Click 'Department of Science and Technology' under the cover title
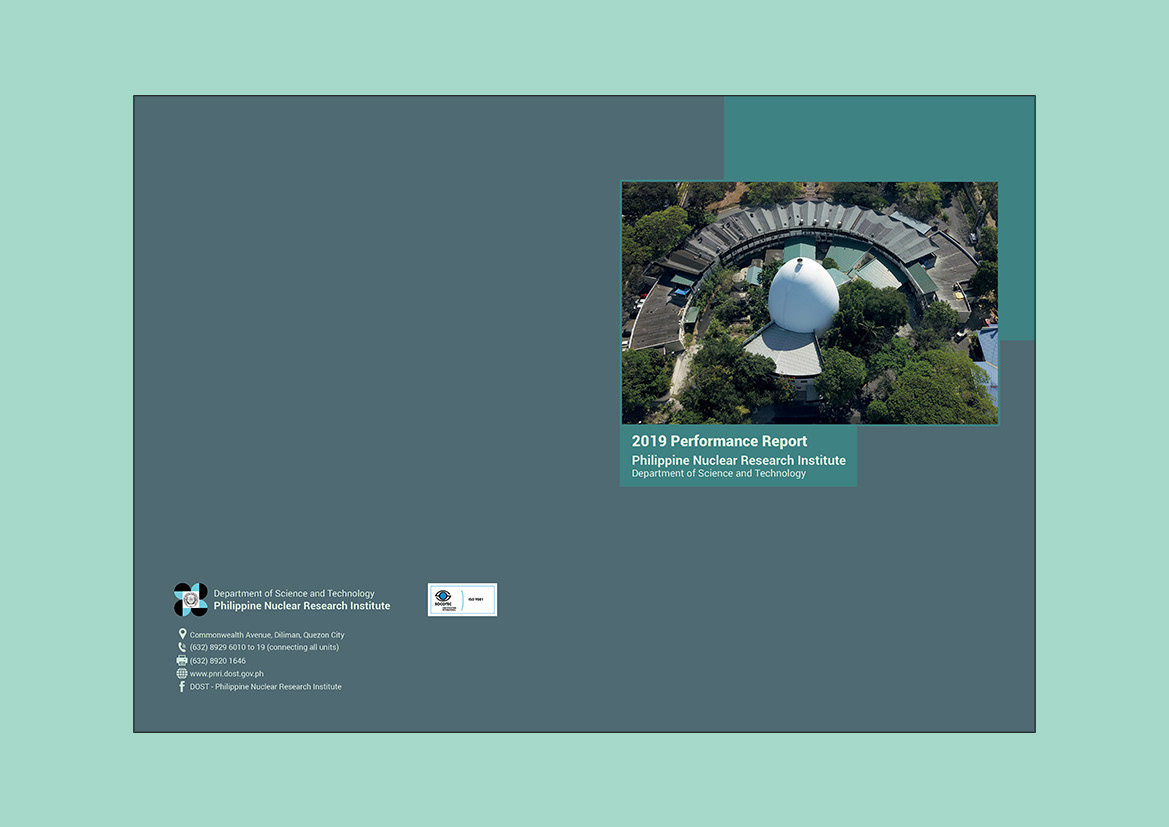This screenshot has width=1169, height=827. click(719, 474)
